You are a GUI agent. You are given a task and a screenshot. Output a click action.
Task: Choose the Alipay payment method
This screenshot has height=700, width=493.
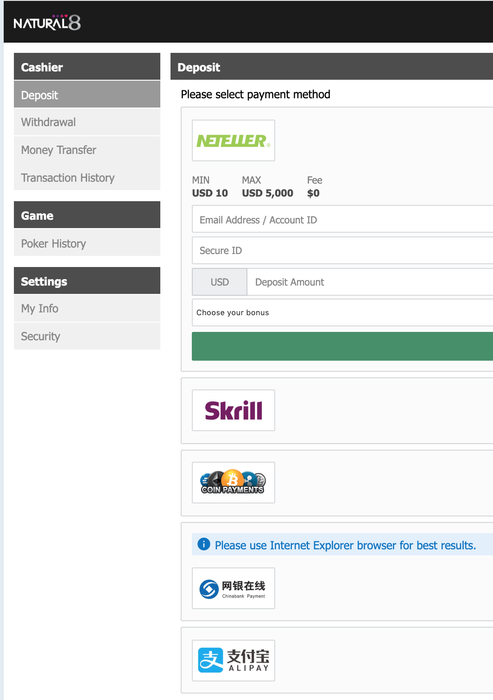234,661
